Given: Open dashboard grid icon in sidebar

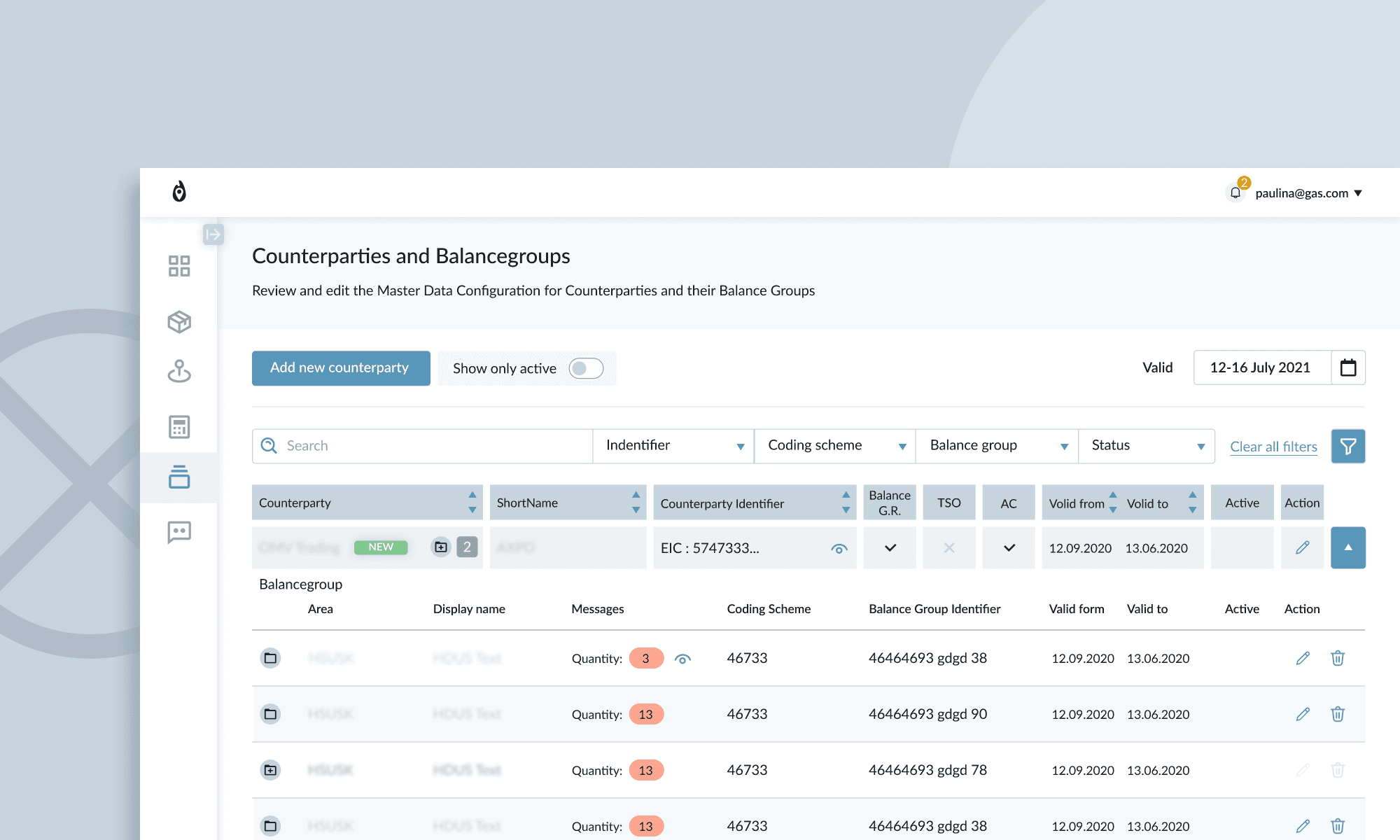Looking at the screenshot, I should click(x=179, y=266).
